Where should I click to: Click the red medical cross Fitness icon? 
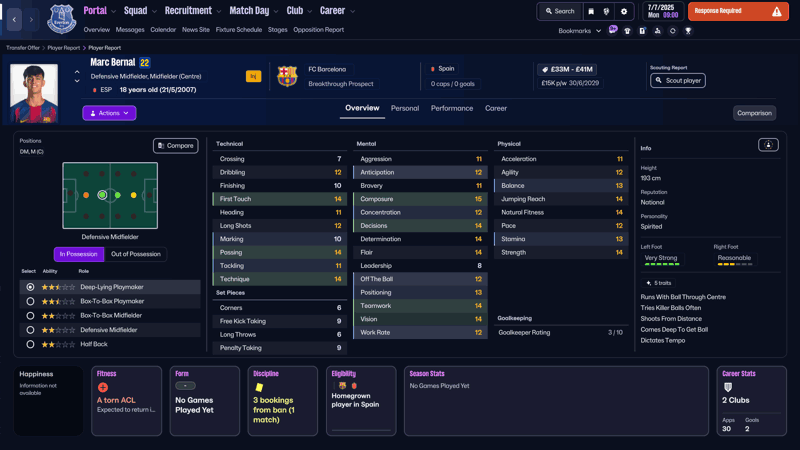pos(103,387)
